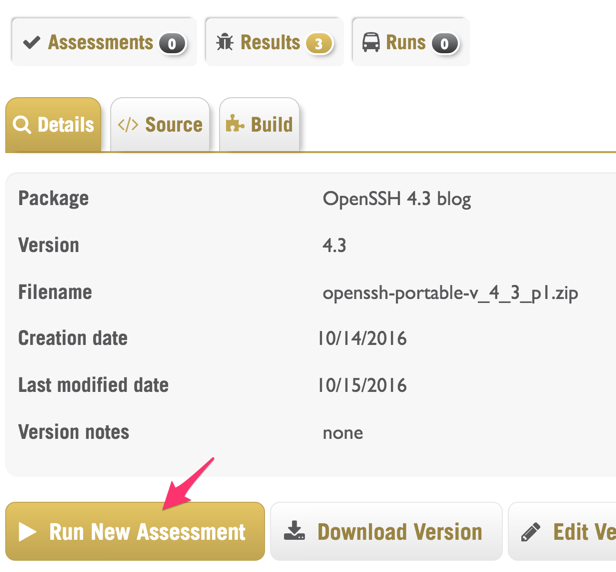Click Download Version button
The height and width of the screenshot is (572, 616).
pyautogui.click(x=387, y=532)
